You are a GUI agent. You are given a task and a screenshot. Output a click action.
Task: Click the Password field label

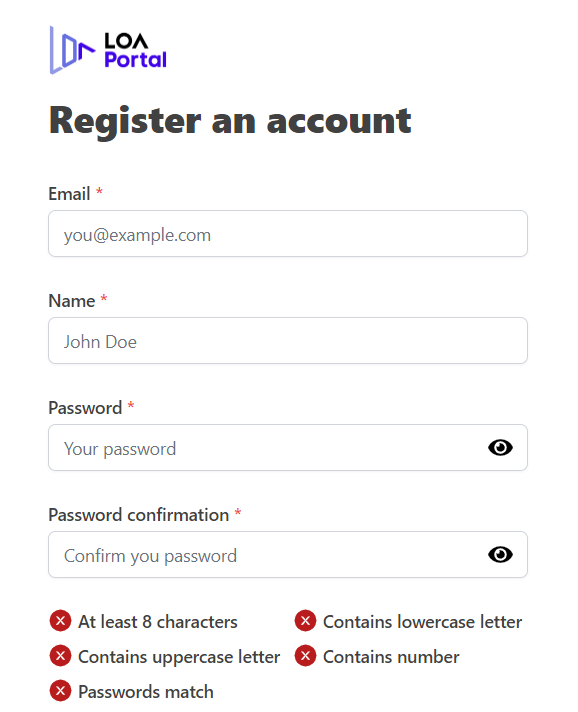click(85, 408)
